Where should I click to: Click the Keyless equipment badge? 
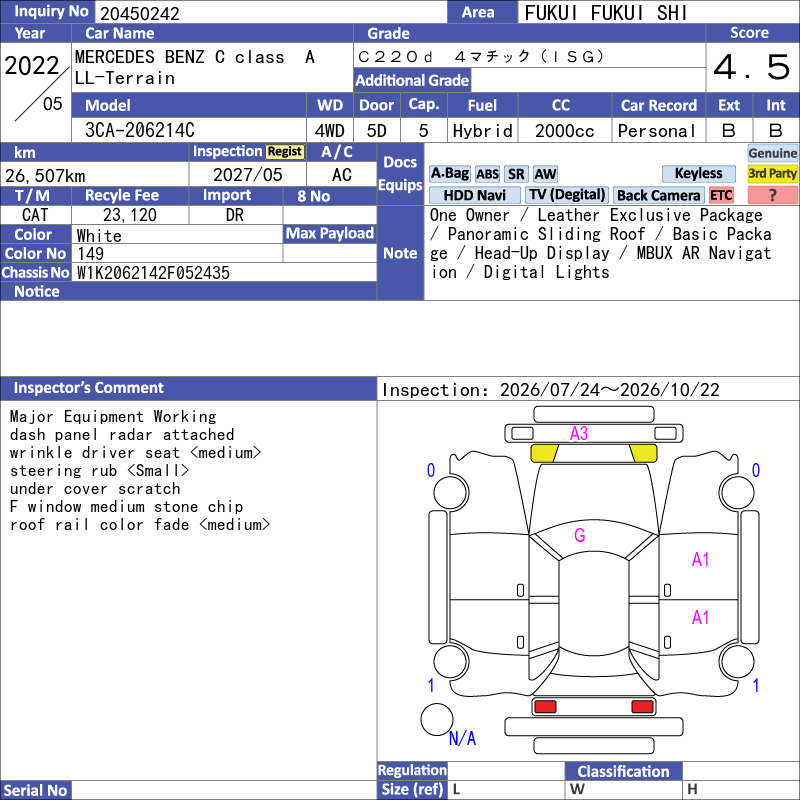tap(698, 173)
